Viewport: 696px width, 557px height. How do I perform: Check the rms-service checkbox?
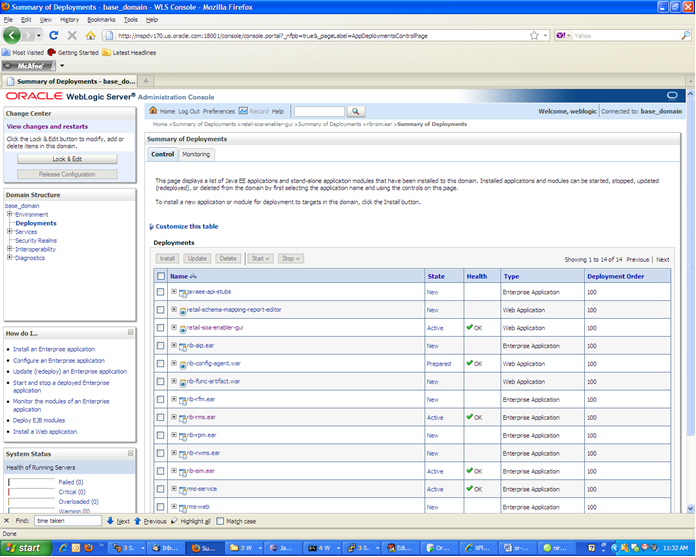click(x=160, y=489)
